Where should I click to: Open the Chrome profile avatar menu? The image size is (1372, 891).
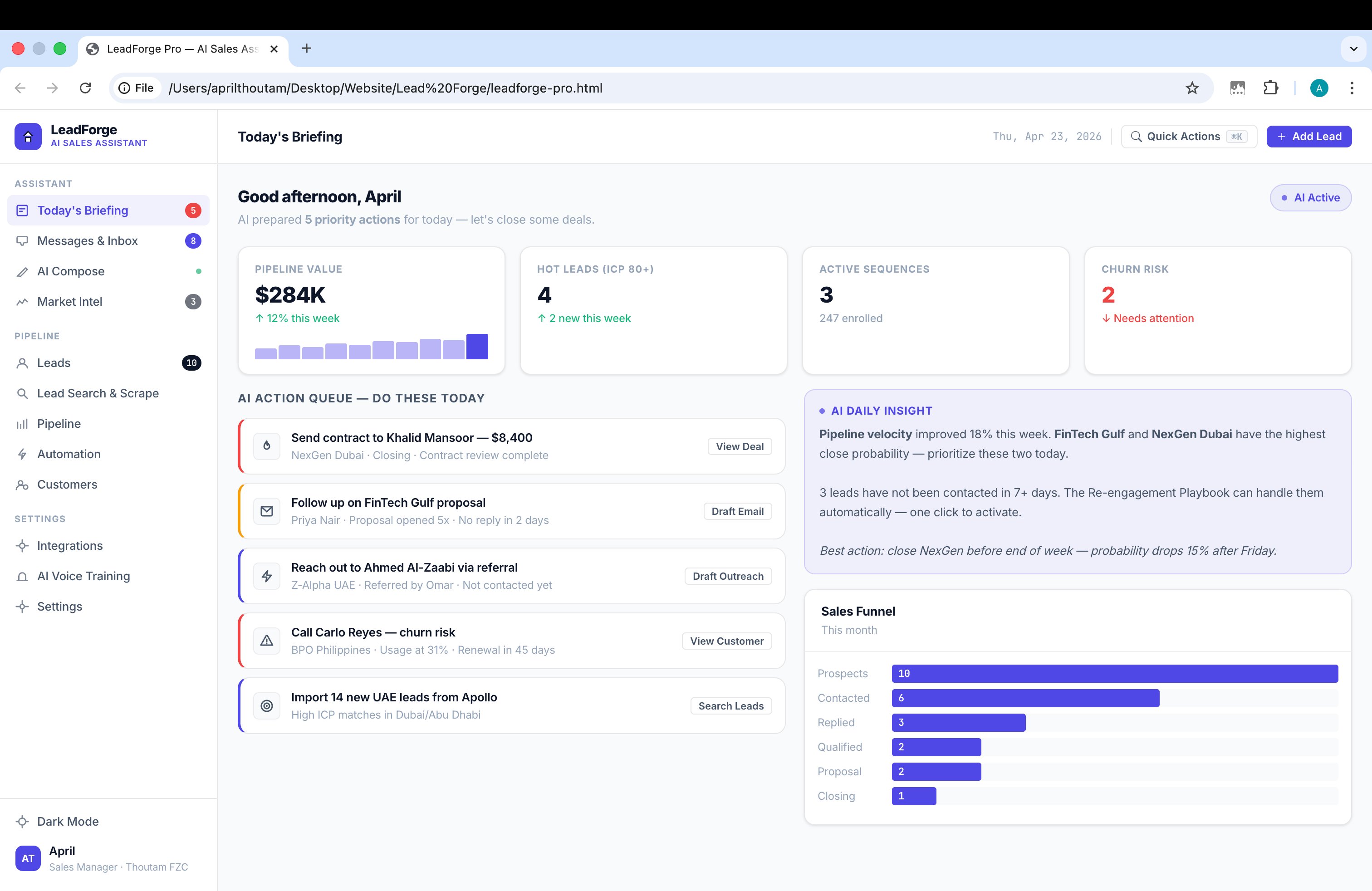click(1319, 88)
